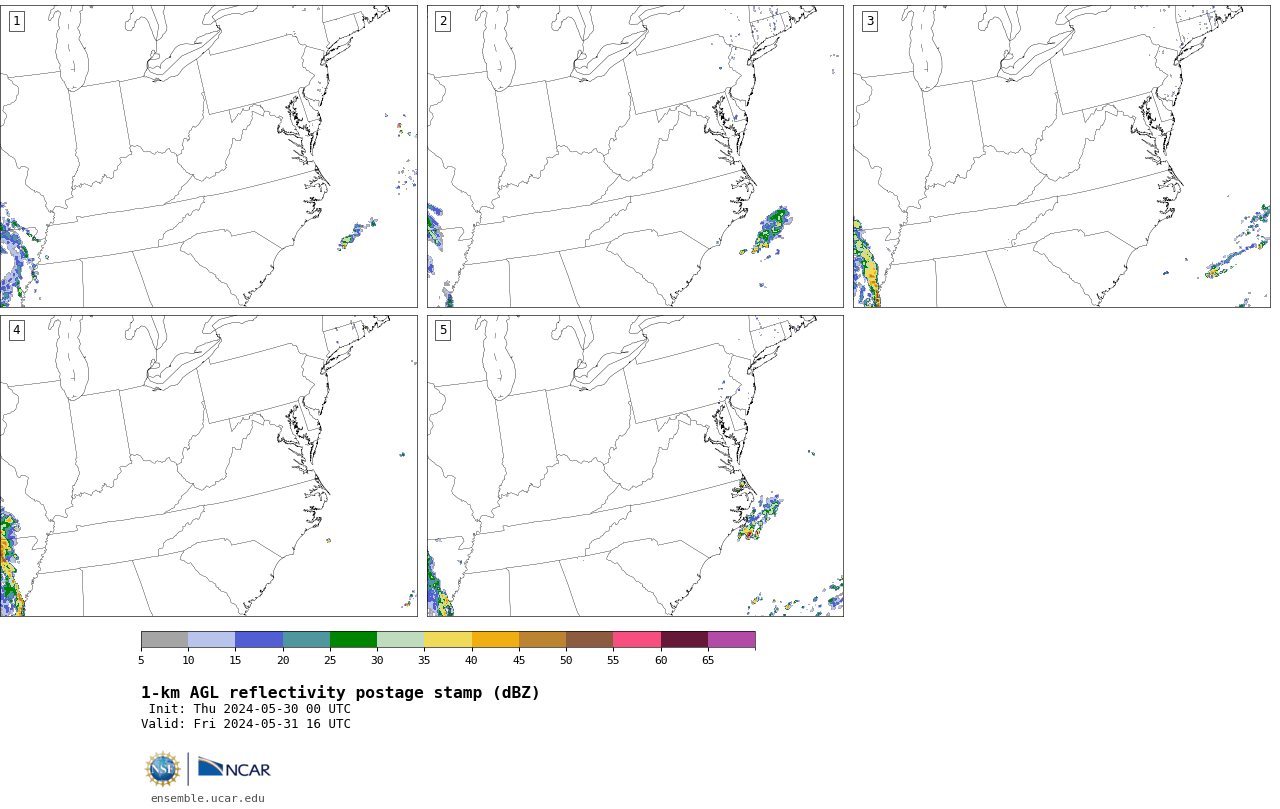The image size is (1280, 809).
Task: Select the orange 40-45 dBZ swatch
Action: (x=495, y=640)
